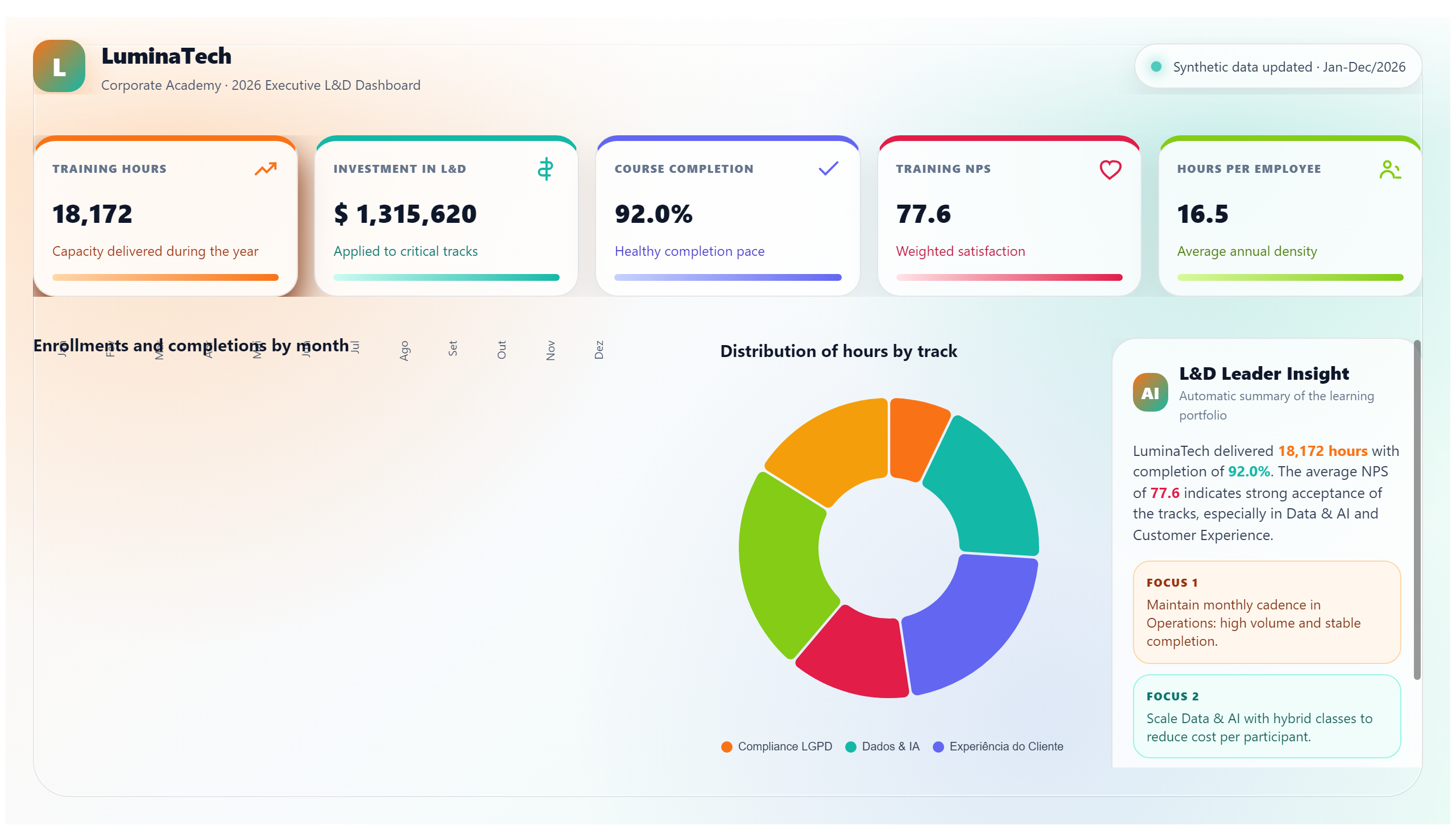This screenshot has height=830, width=1456.
Task: Click the red Training NPS progress bar
Action: tap(1009, 277)
